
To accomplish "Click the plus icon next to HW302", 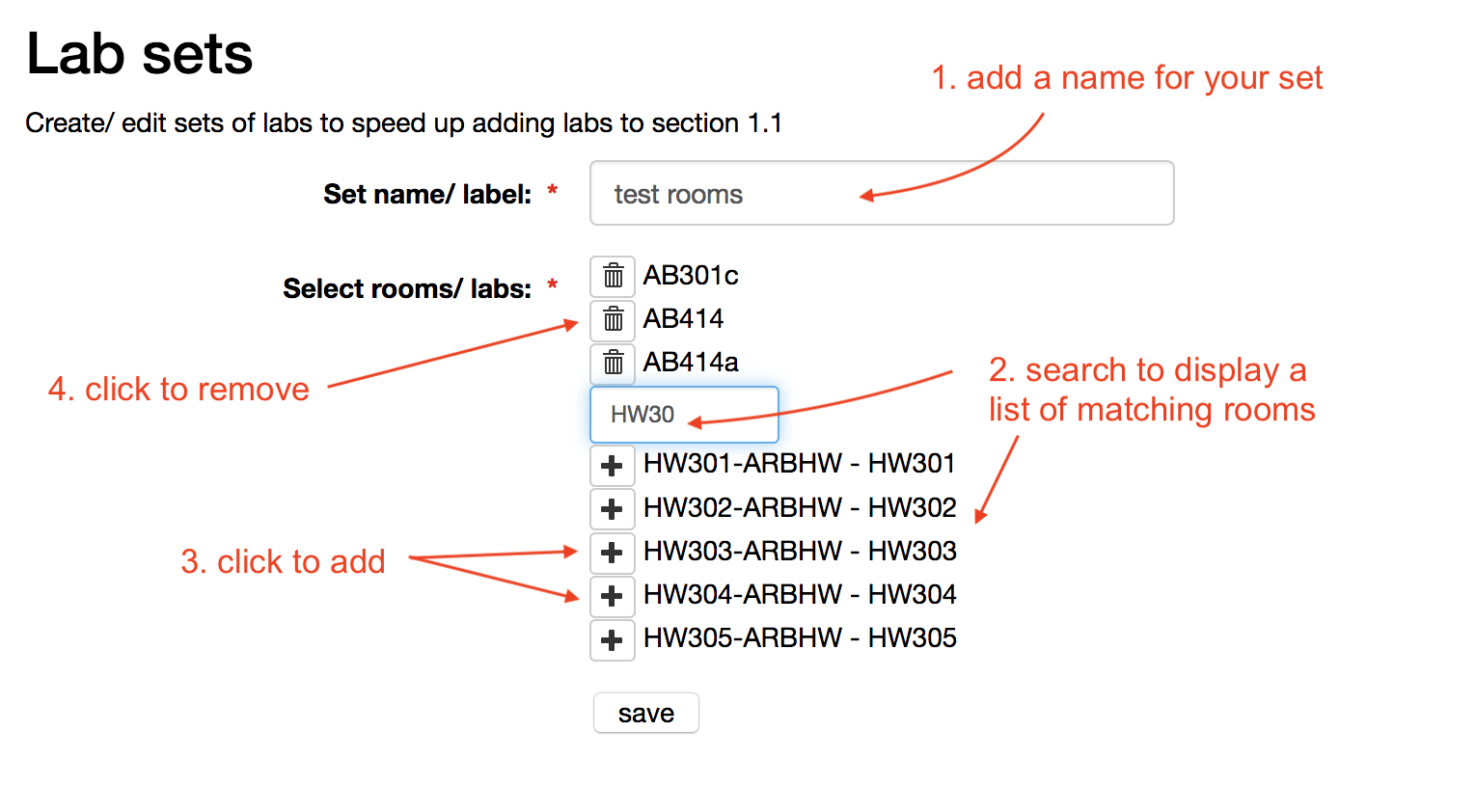I will point(612,508).
